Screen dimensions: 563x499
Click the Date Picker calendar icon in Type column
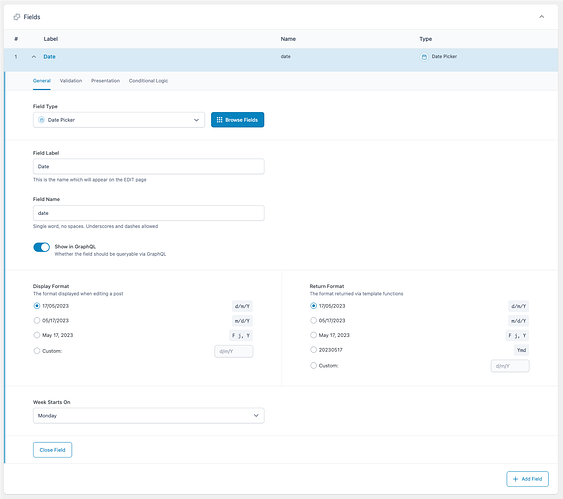coord(424,57)
